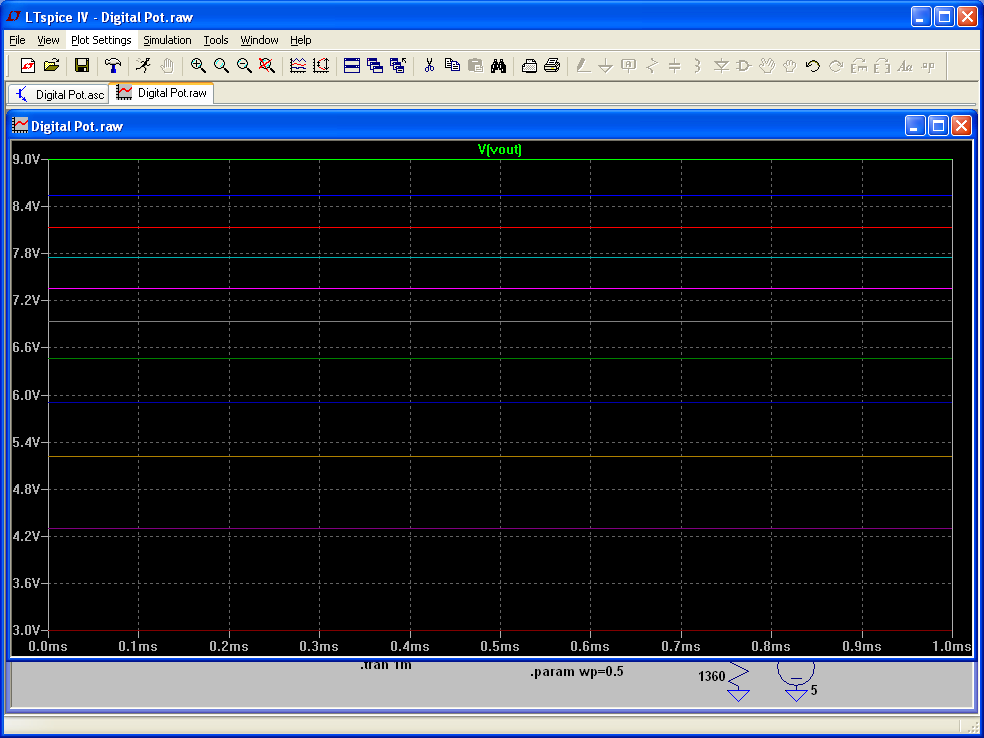Image resolution: width=984 pixels, height=738 pixels.
Task: Click the binoculars Find icon
Action: 499,65
